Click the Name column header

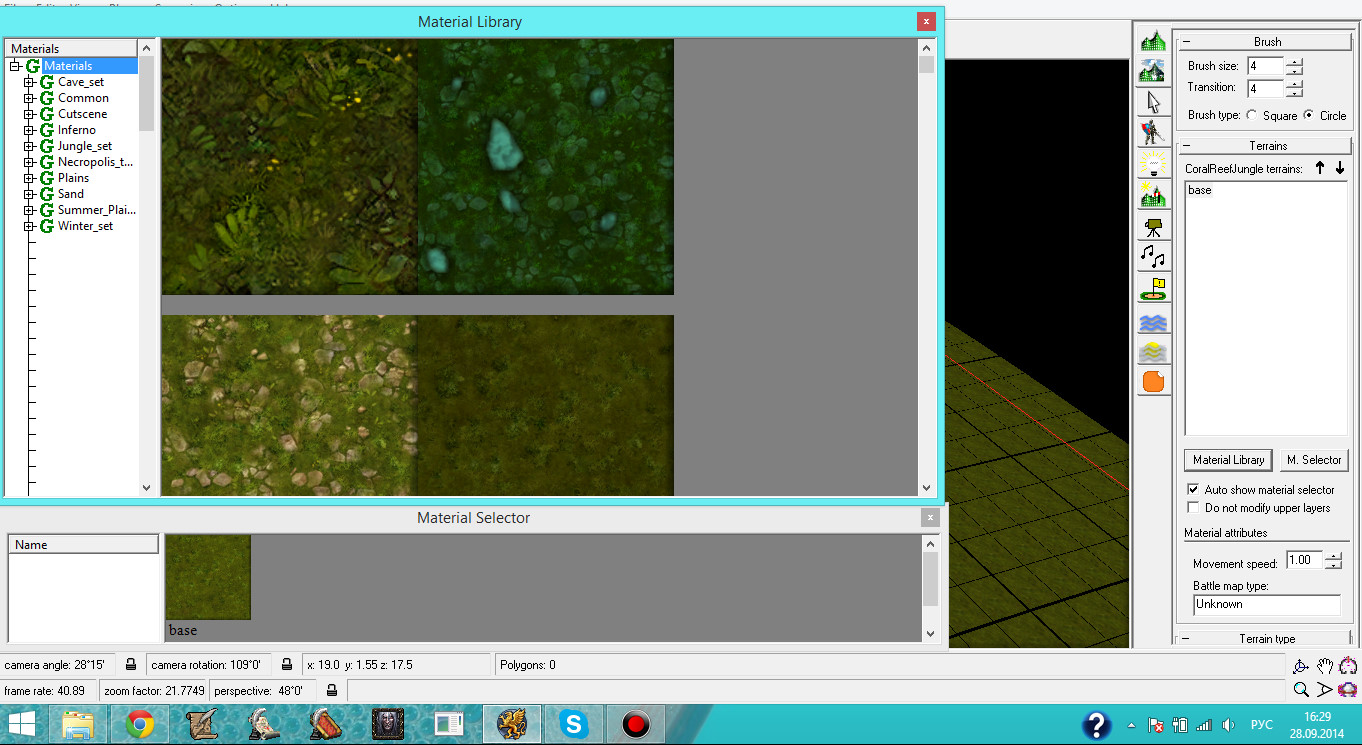pyautogui.click(x=84, y=545)
